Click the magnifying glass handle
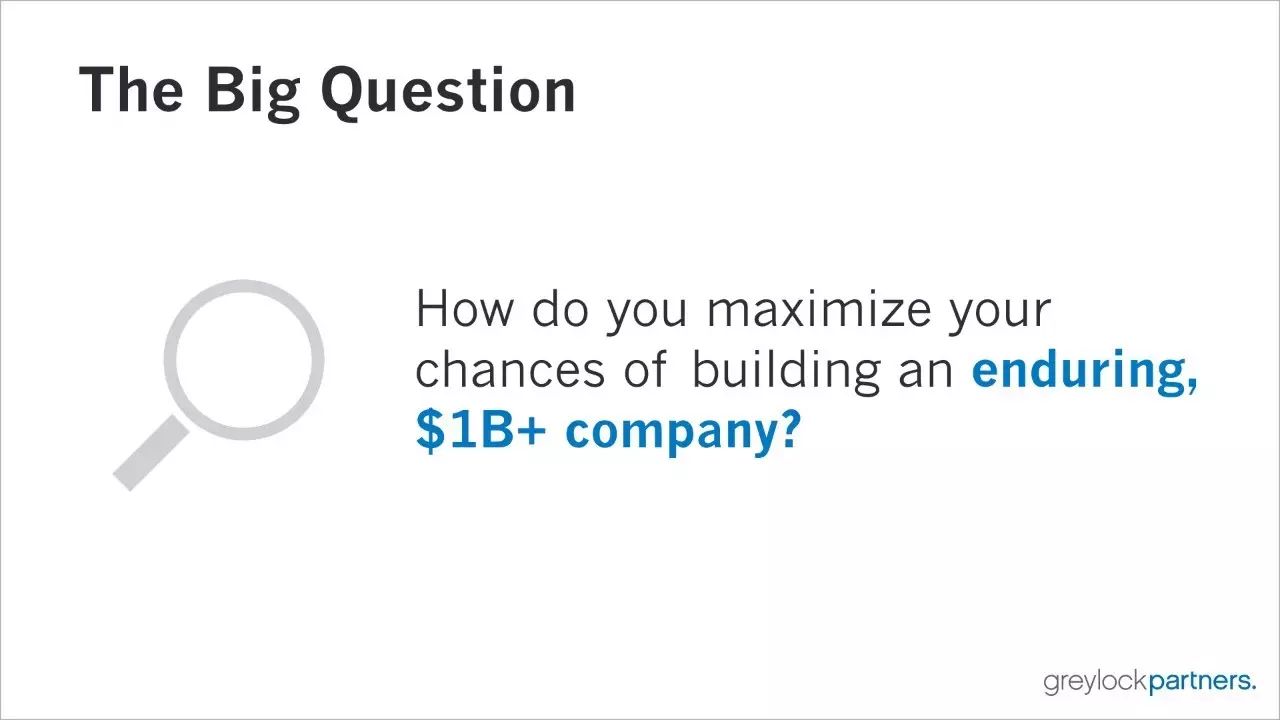The width and height of the screenshot is (1280, 720). [x=150, y=453]
